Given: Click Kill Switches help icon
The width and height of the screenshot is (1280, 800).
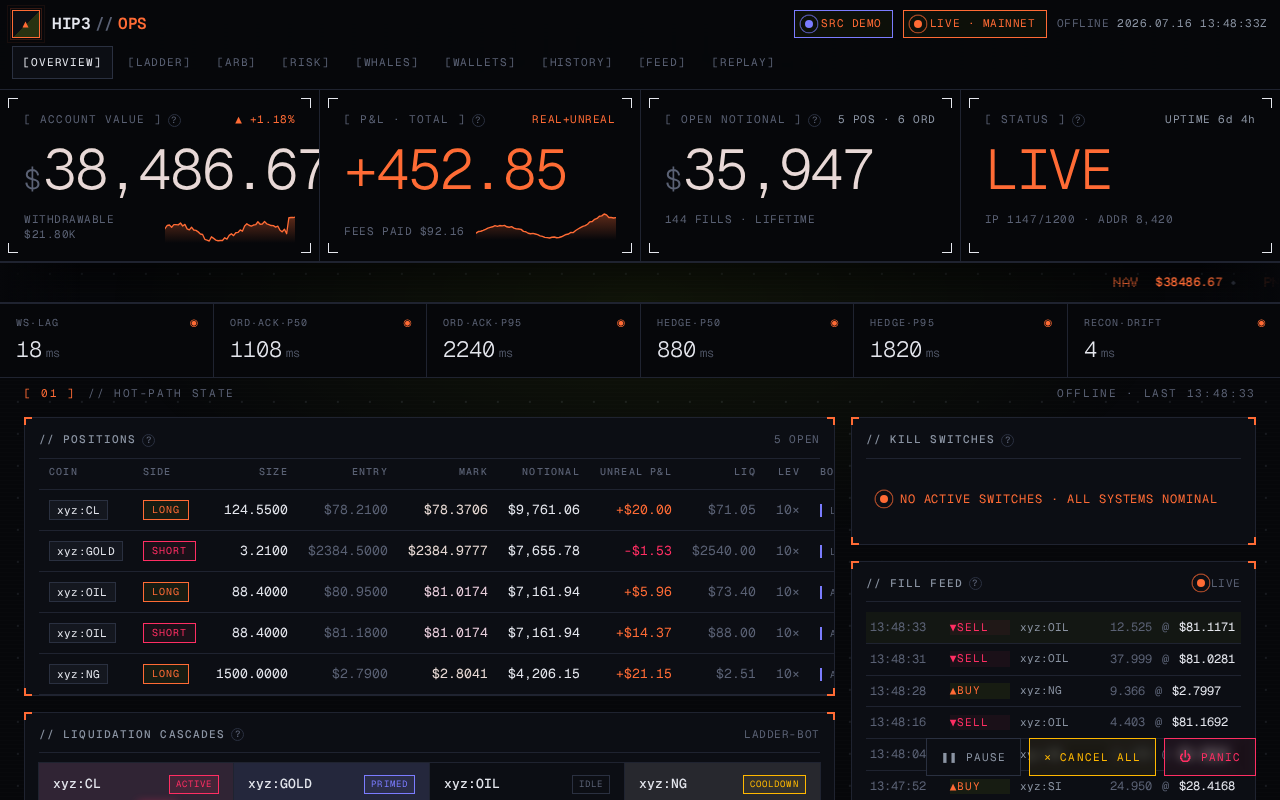Looking at the screenshot, I should (1007, 440).
